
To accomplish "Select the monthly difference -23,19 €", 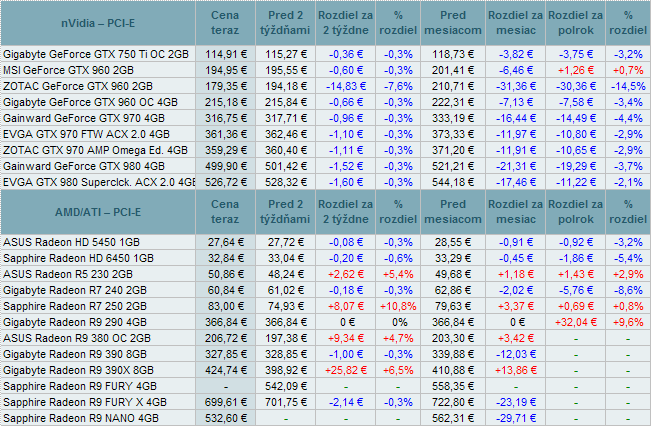I will tap(516, 402).
